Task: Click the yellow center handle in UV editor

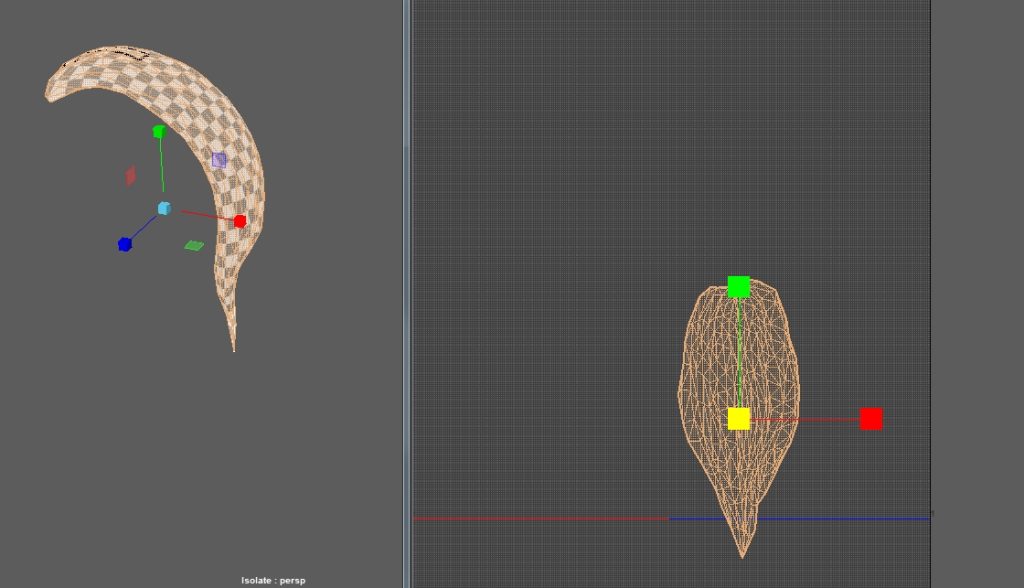Action: point(739,419)
